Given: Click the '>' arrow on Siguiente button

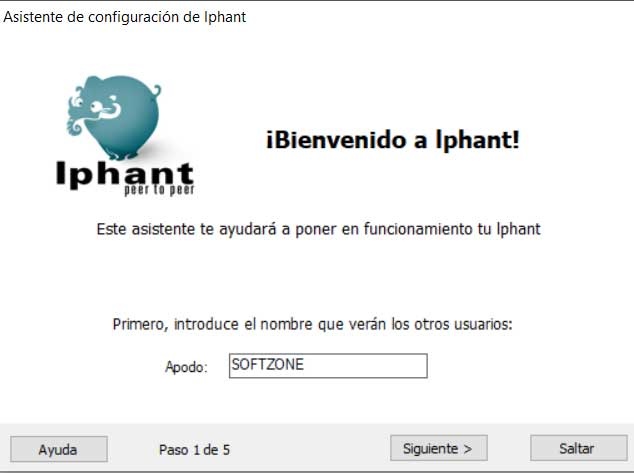Looking at the screenshot, I should pyautogui.click(x=467, y=449).
